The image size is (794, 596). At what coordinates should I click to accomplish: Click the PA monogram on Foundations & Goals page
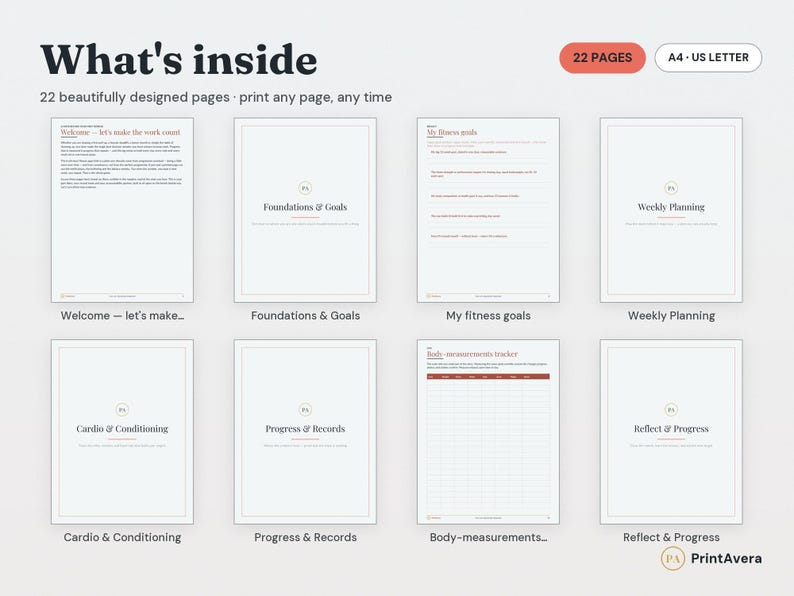pos(305,188)
